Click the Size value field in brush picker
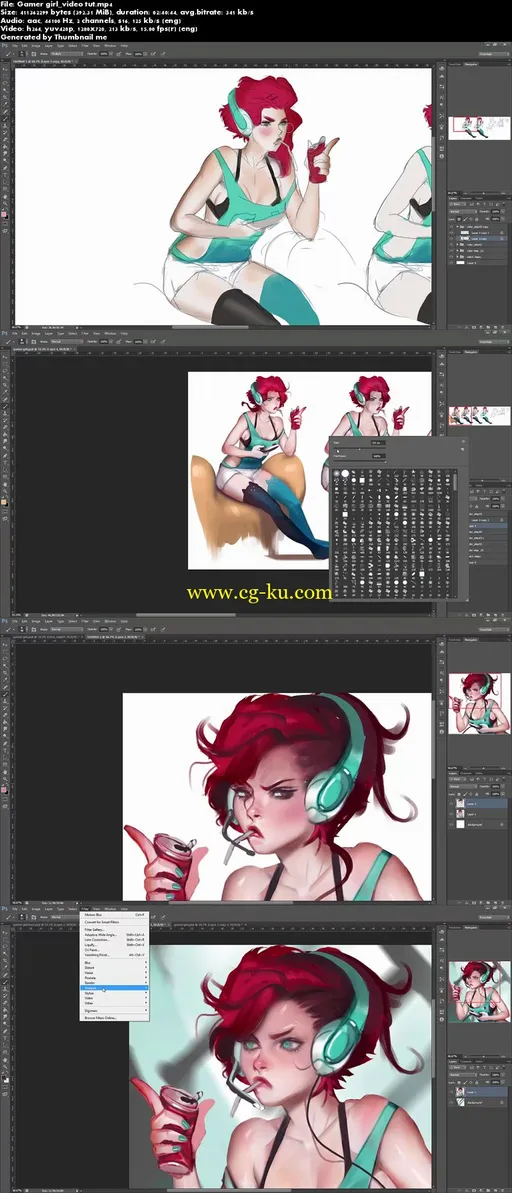Viewport: 512px width, 1193px height. point(378,443)
